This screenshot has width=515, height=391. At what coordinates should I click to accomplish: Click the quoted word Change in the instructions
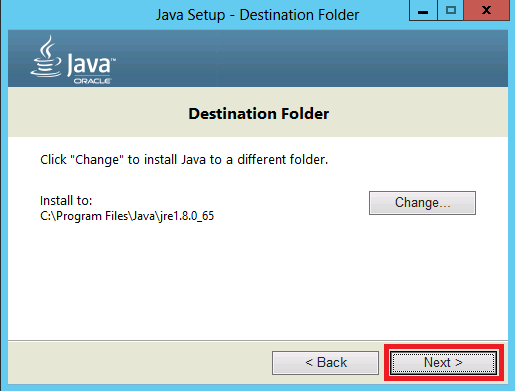coord(97,160)
